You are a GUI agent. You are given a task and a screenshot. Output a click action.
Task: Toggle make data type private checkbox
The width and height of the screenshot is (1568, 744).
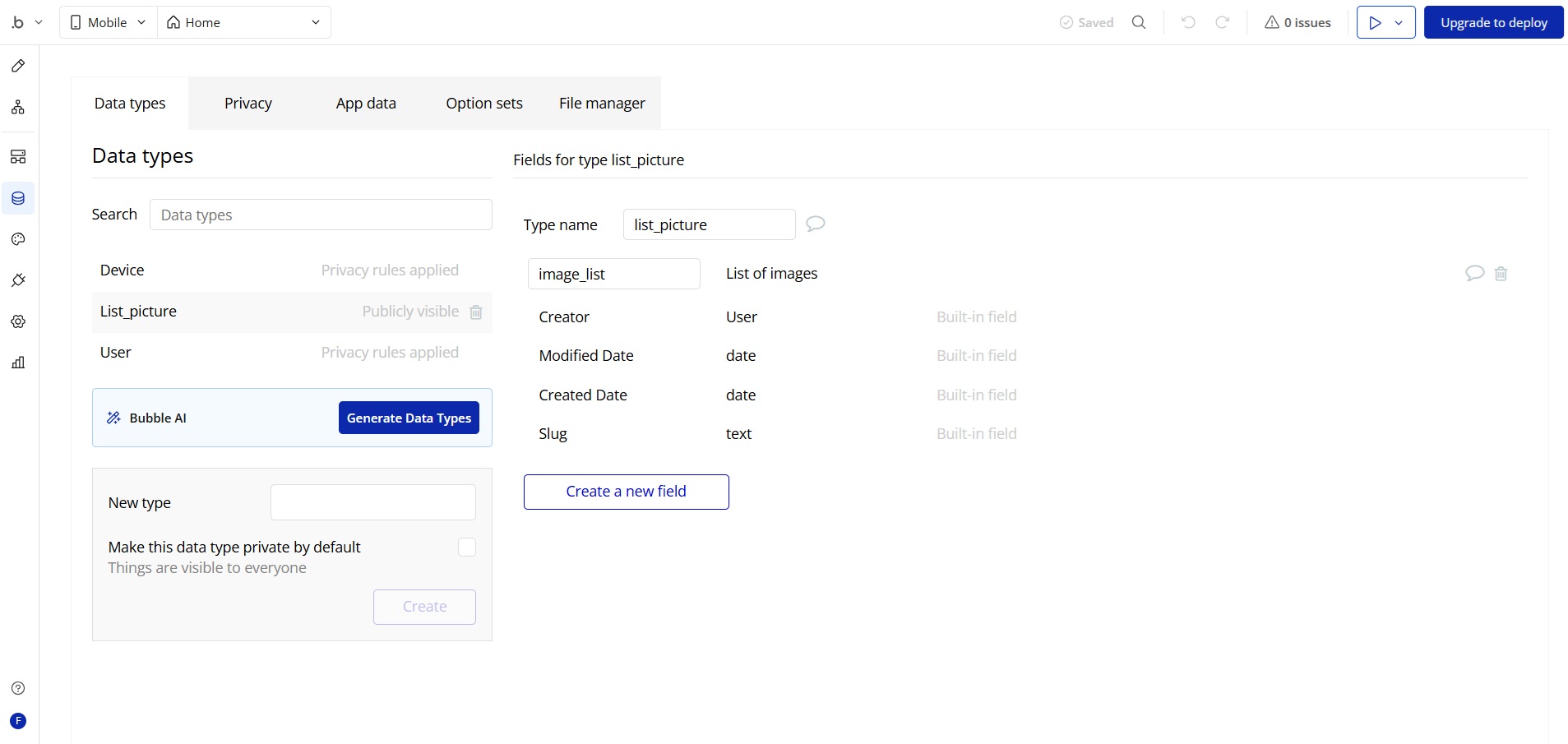(467, 548)
